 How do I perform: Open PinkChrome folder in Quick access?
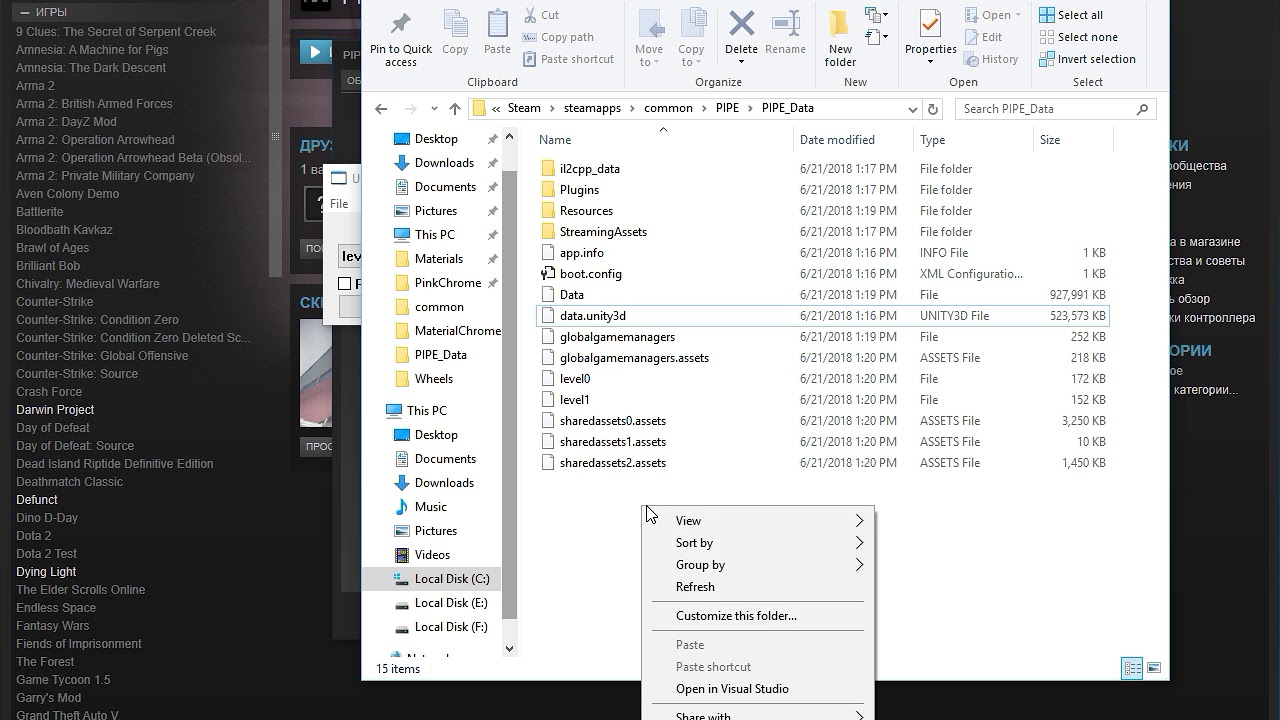click(x=447, y=283)
